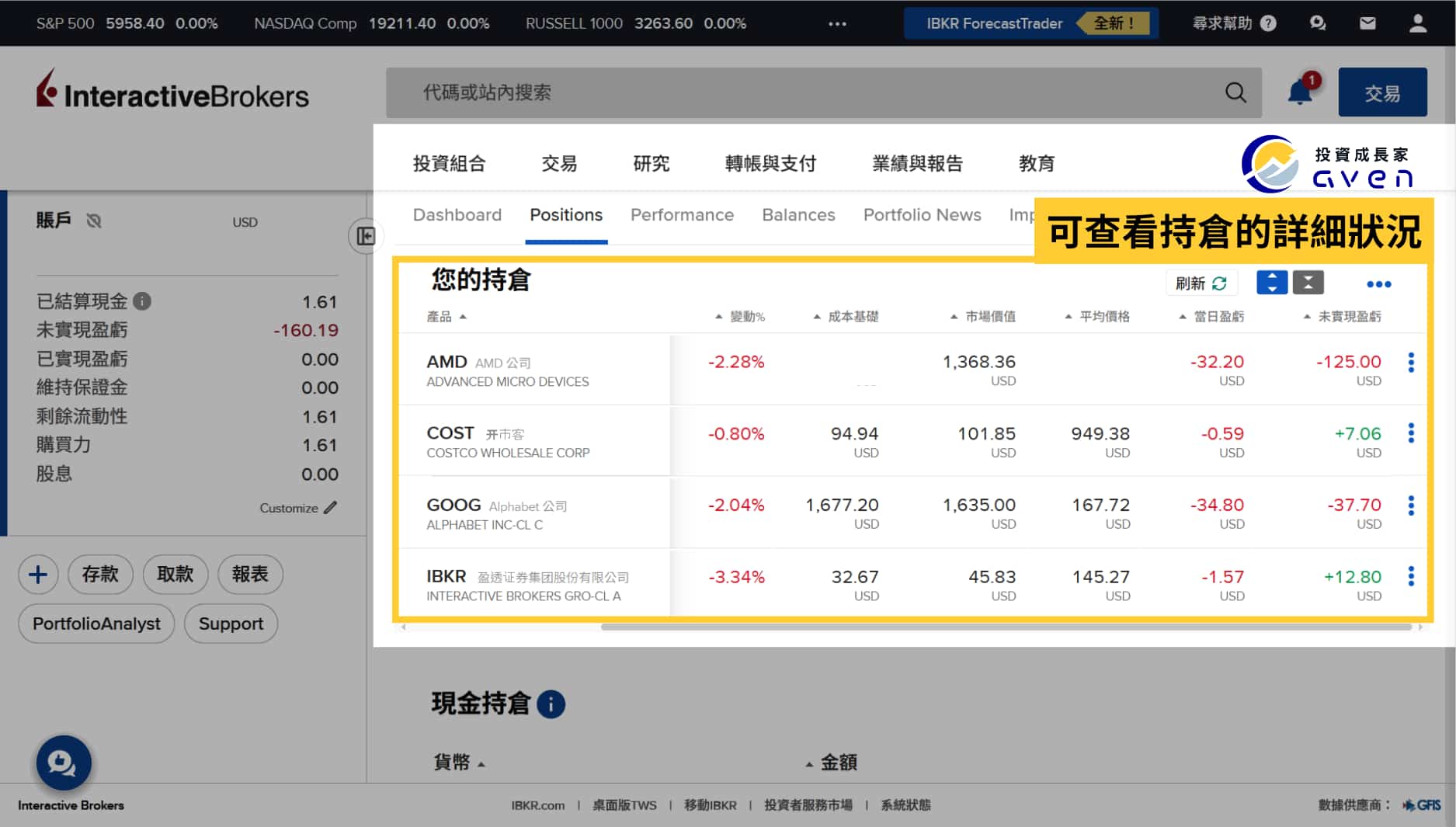Open 系統狀態 footer link
The height and width of the screenshot is (827, 1456).
click(905, 805)
